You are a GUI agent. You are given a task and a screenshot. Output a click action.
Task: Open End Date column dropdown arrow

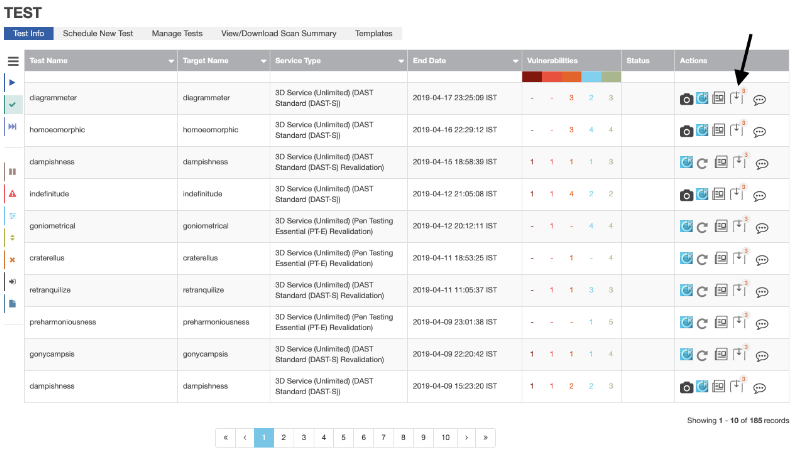pyautogui.click(x=516, y=61)
